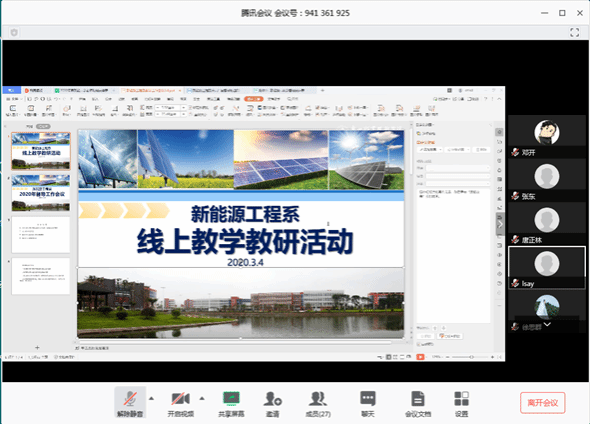Click the red 离开会议 button
This screenshot has height=424, width=590.
[543, 403]
